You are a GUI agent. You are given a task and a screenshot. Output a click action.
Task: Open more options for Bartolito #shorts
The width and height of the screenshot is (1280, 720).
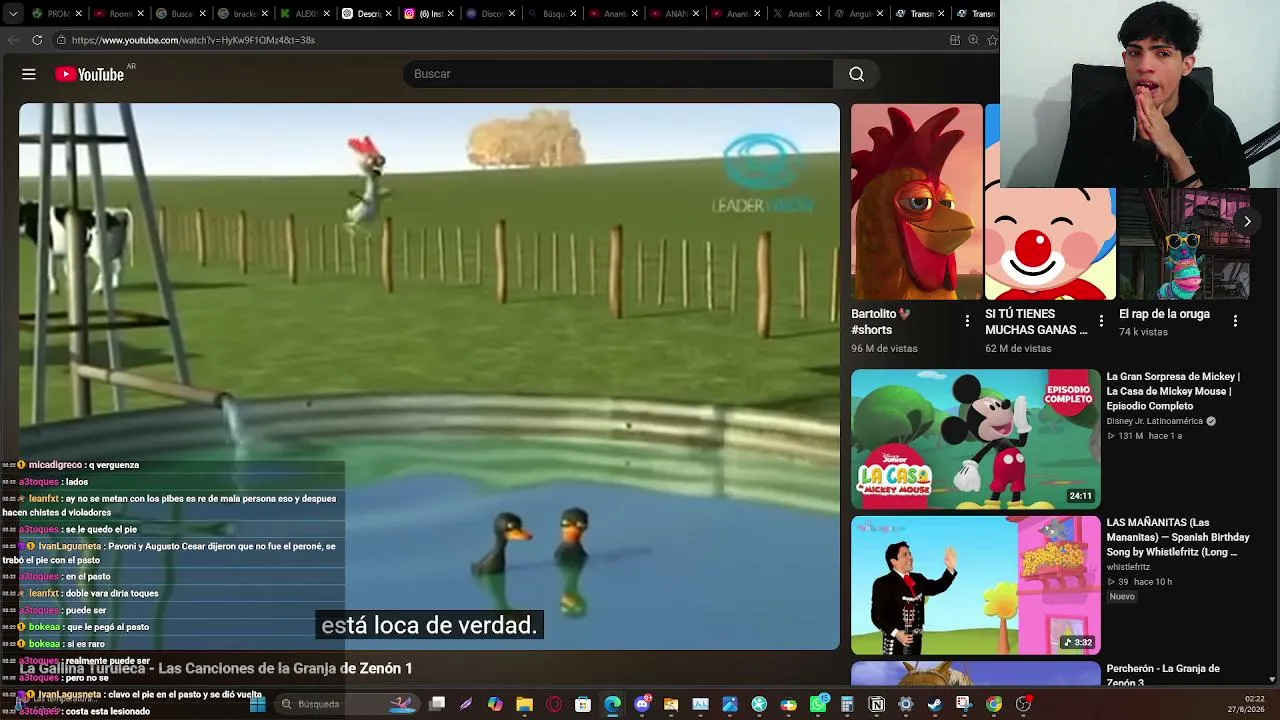(x=967, y=321)
